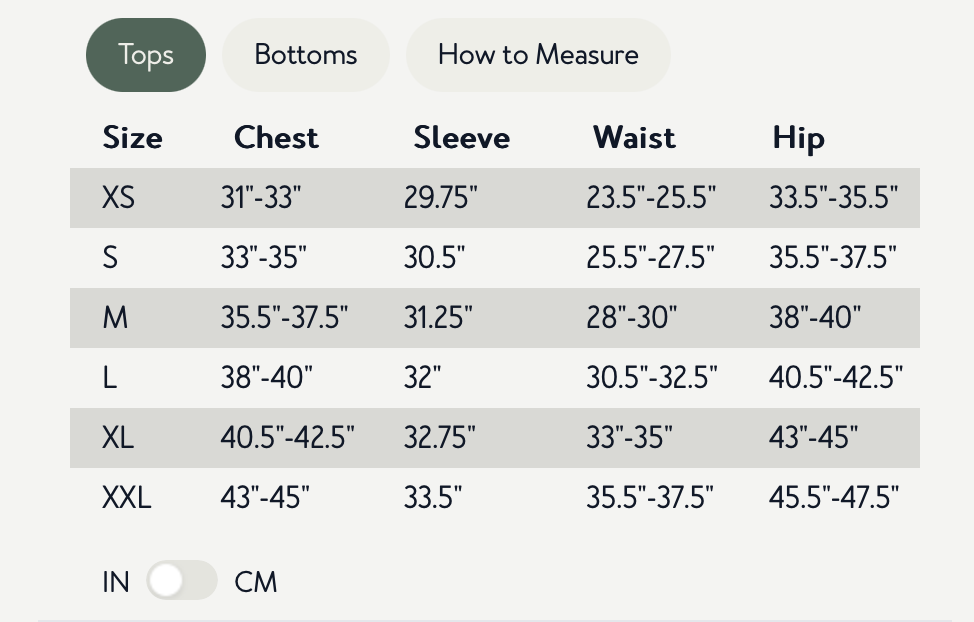974x622 pixels.
Task: Click the IN unit label
Action: click(x=116, y=582)
